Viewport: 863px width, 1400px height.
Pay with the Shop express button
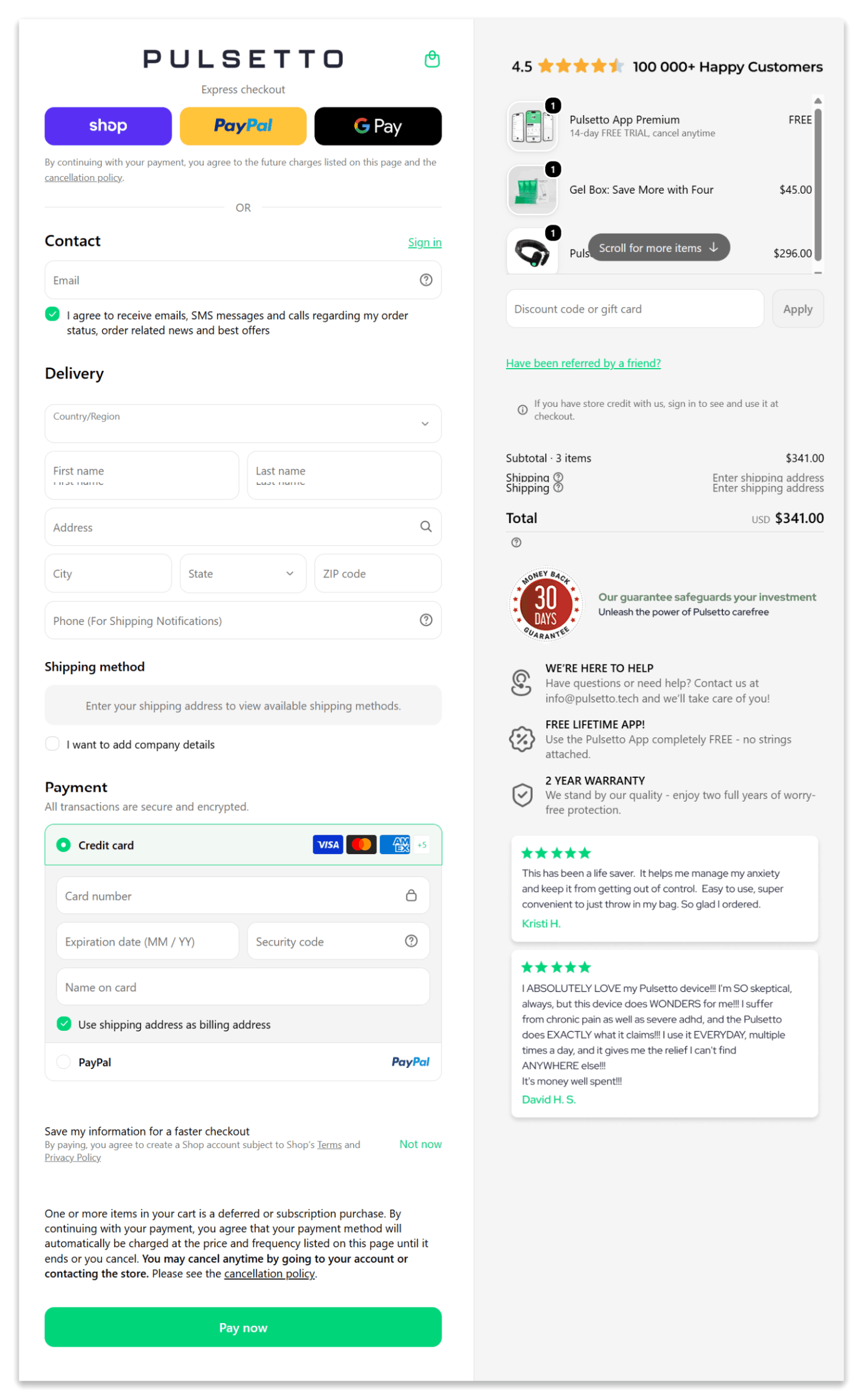(x=108, y=125)
